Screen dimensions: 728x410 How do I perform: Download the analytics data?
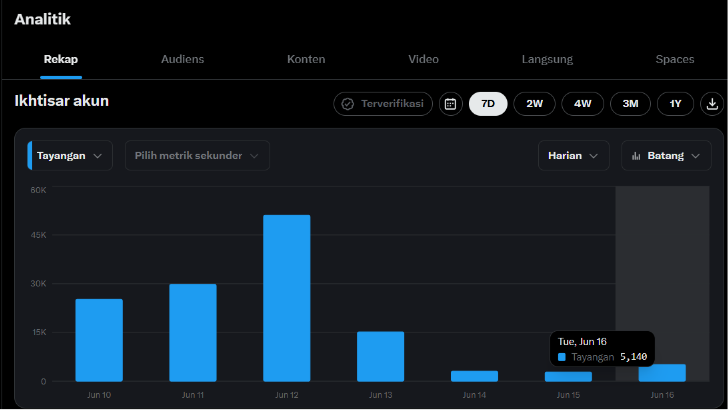(712, 104)
